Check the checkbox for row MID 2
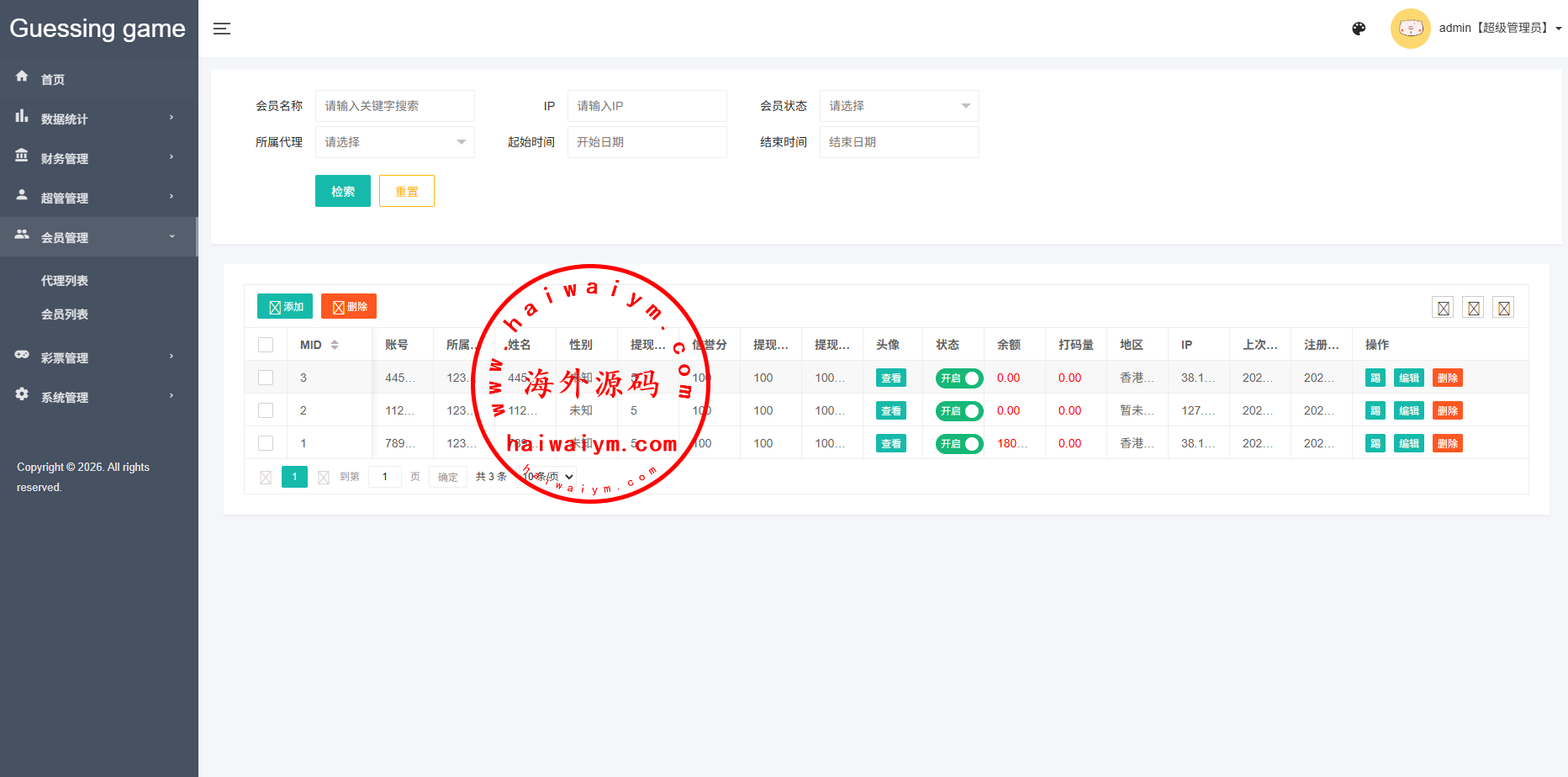 click(x=266, y=410)
